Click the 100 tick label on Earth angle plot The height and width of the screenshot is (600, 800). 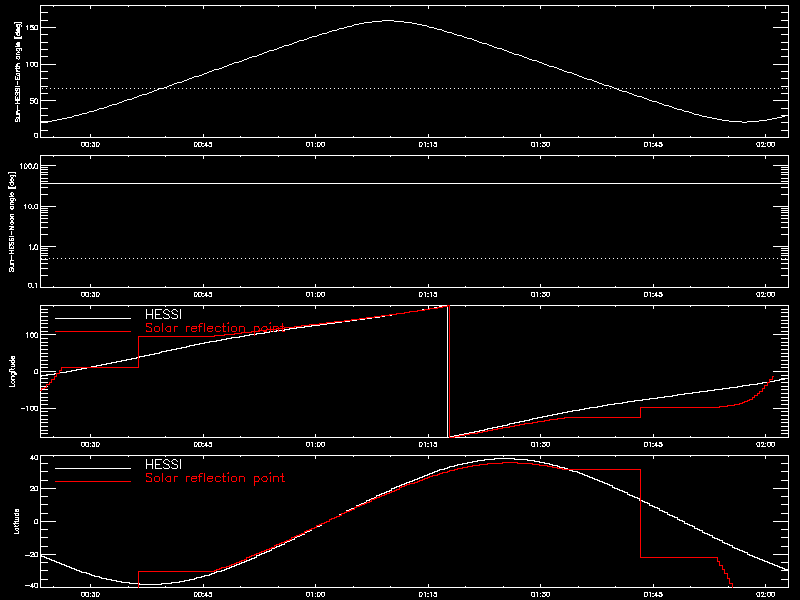tap(32, 64)
